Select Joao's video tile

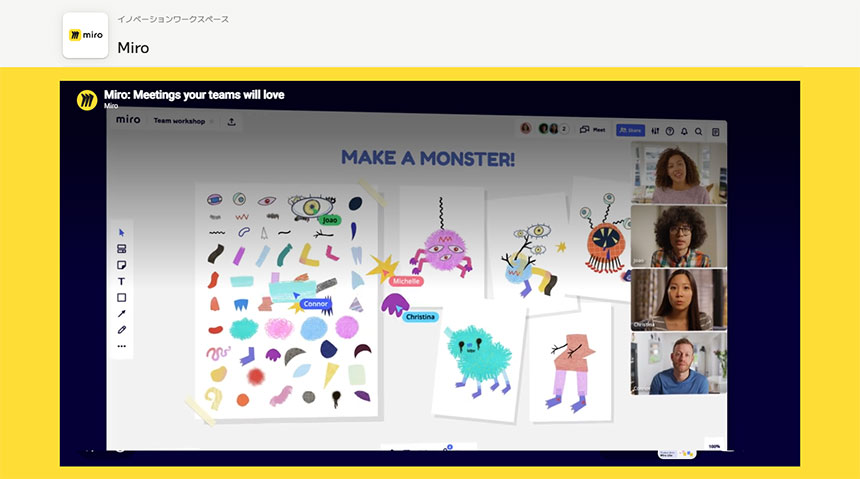point(678,236)
